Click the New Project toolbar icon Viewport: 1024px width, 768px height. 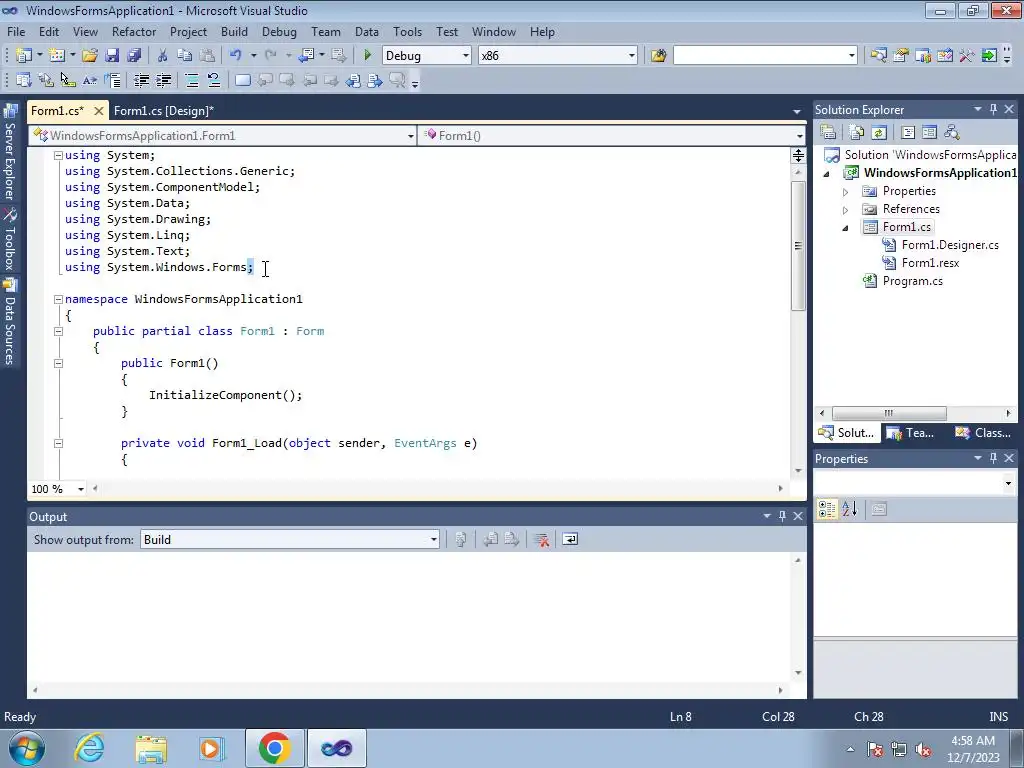(x=24, y=56)
